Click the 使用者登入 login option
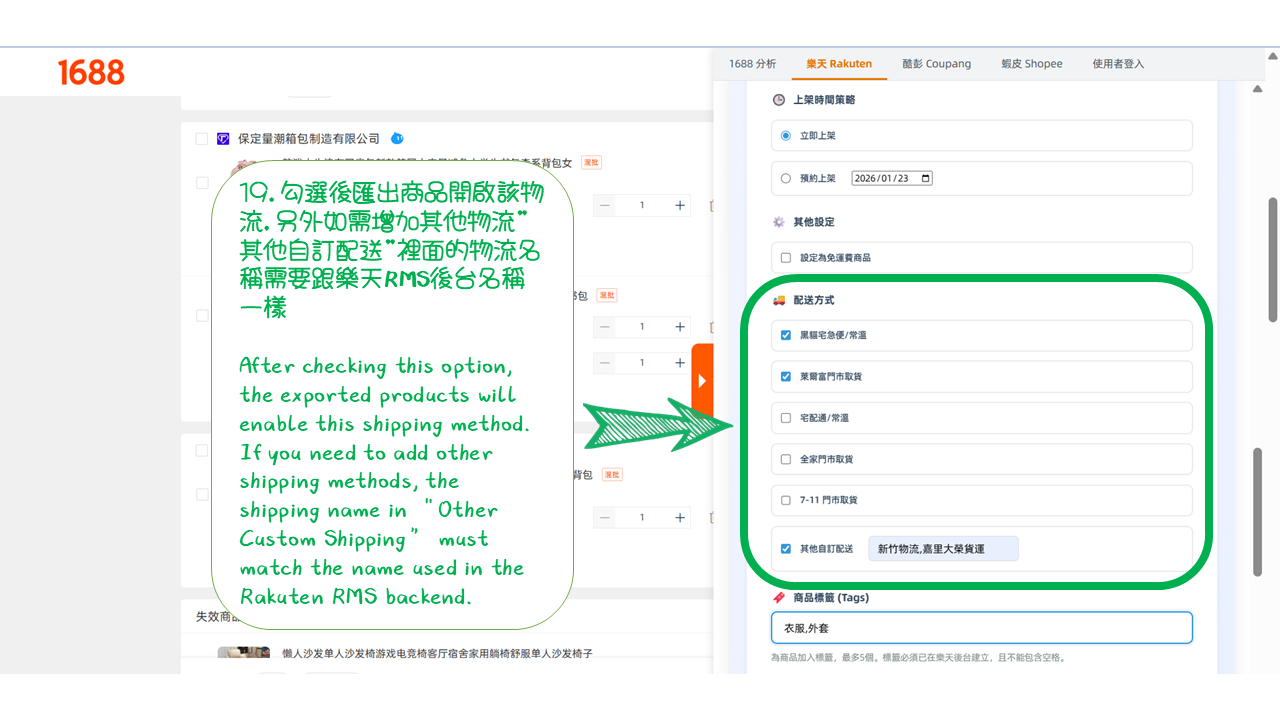The height and width of the screenshot is (720, 1280). tap(1117, 63)
